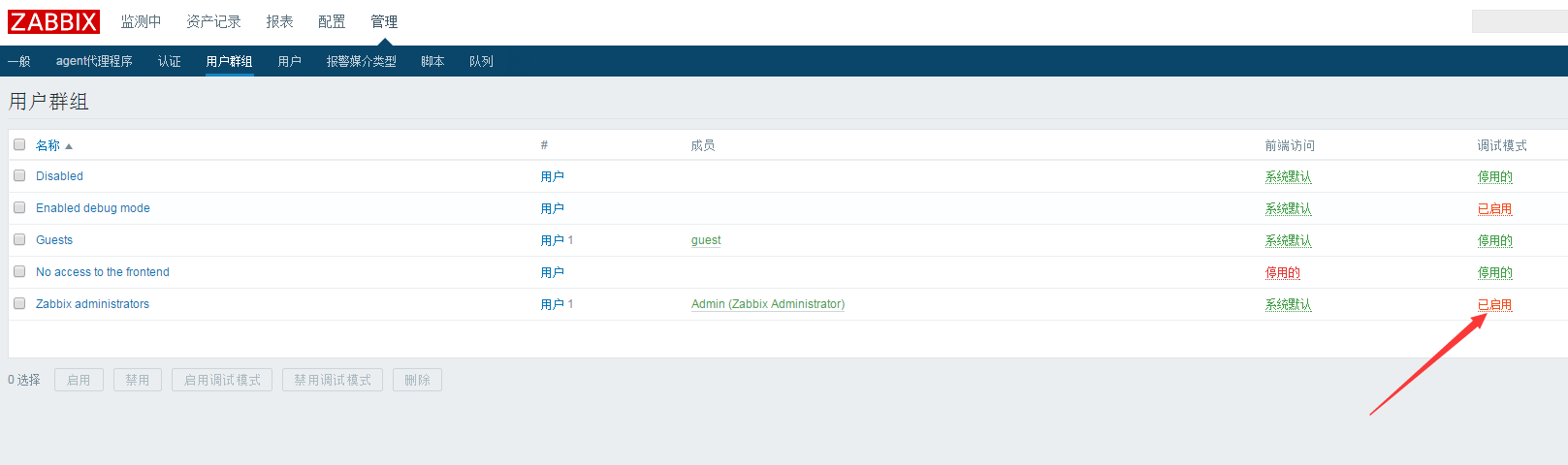1568x465 pixels.
Task: Toggle the select-all checkbox in header
Action: point(19,144)
